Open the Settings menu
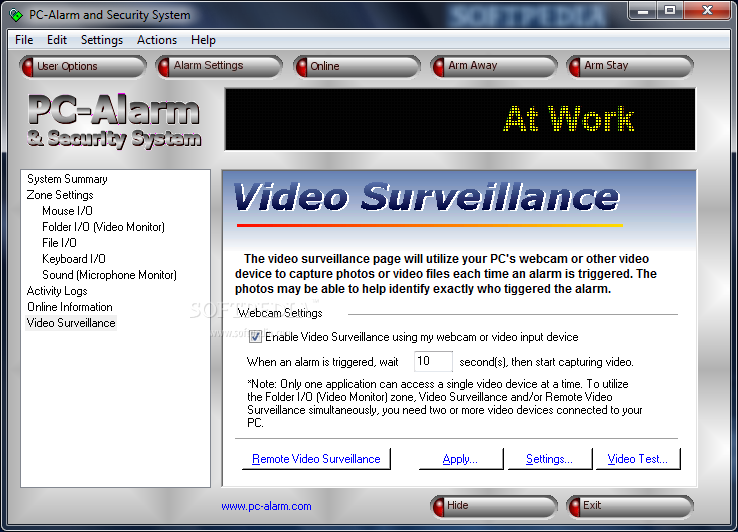Image resolution: width=738 pixels, height=532 pixels. pyautogui.click(x=102, y=40)
